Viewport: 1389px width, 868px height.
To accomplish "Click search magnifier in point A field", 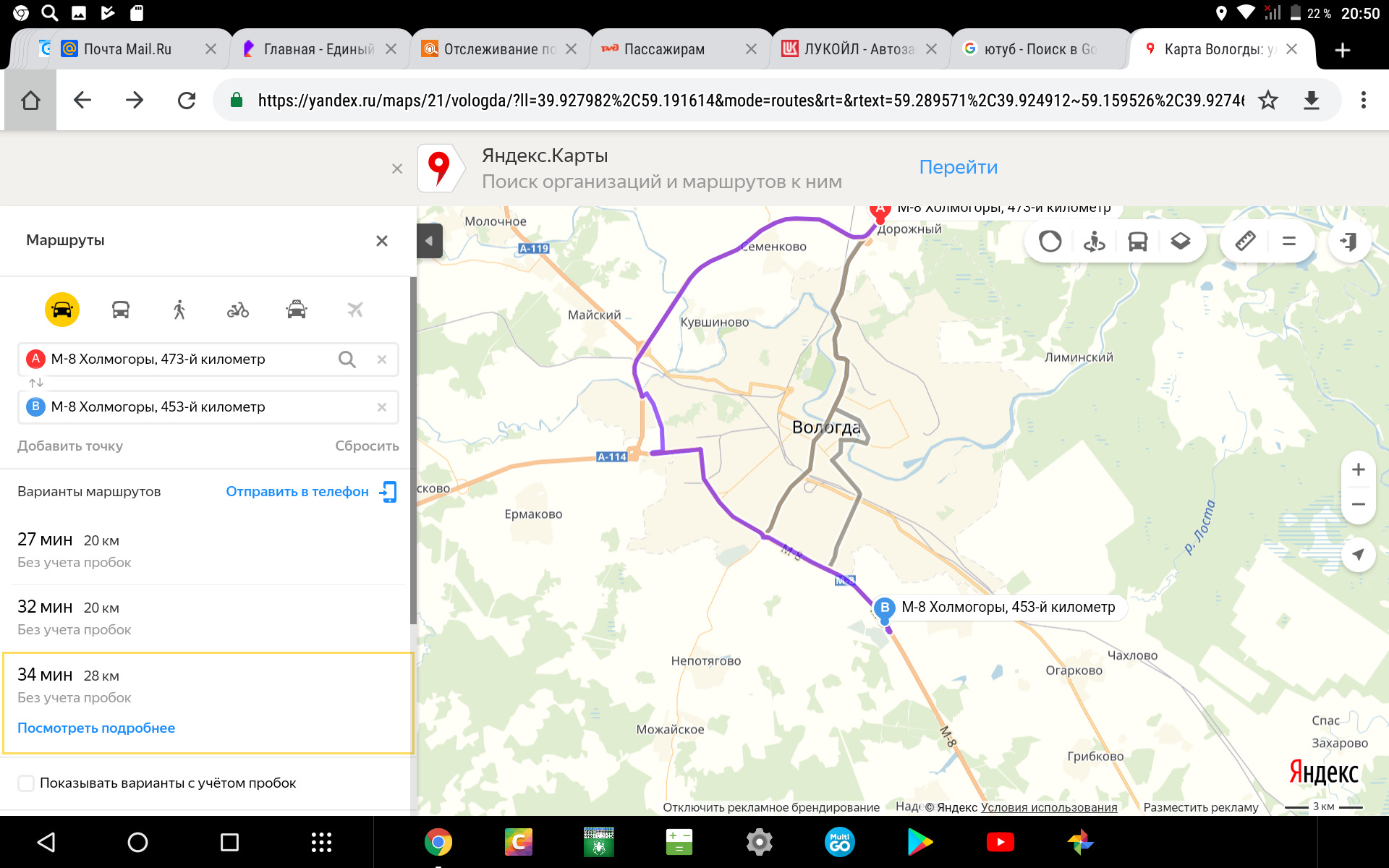I will point(347,359).
